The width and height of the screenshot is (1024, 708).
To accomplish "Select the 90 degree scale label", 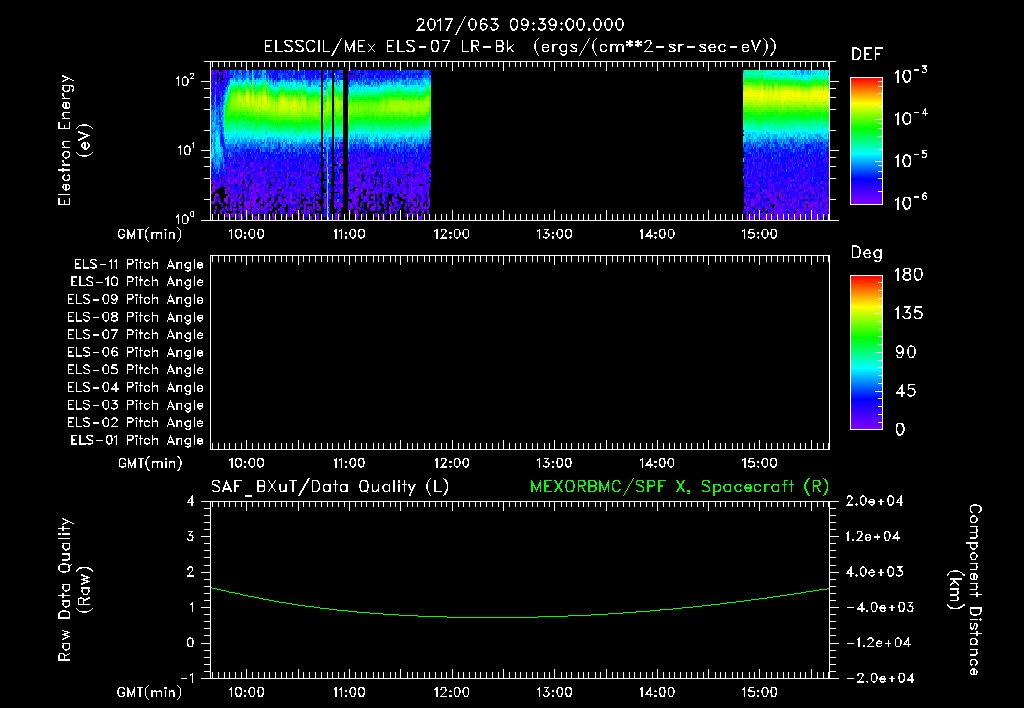I will tap(906, 353).
